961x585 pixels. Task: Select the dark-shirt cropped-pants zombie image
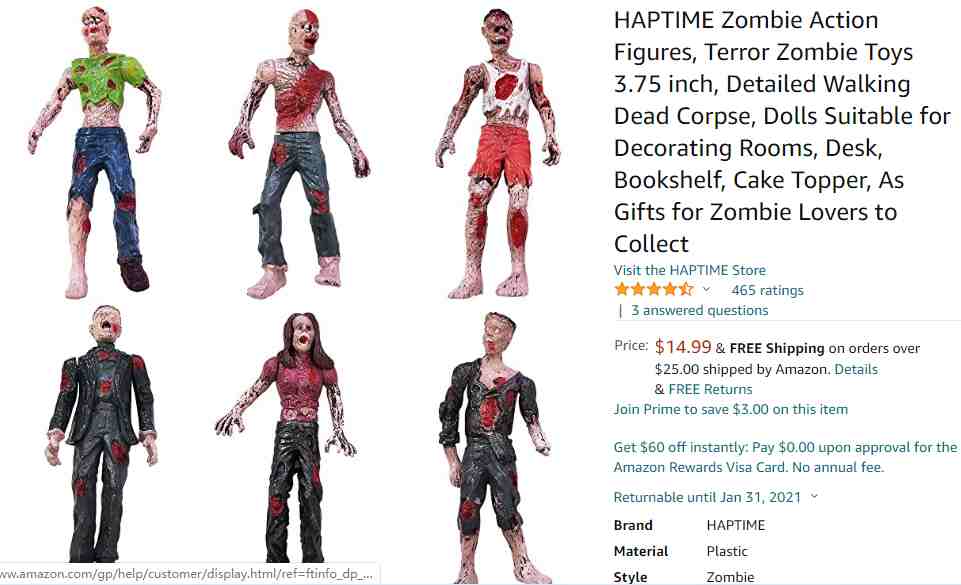click(x=495, y=447)
